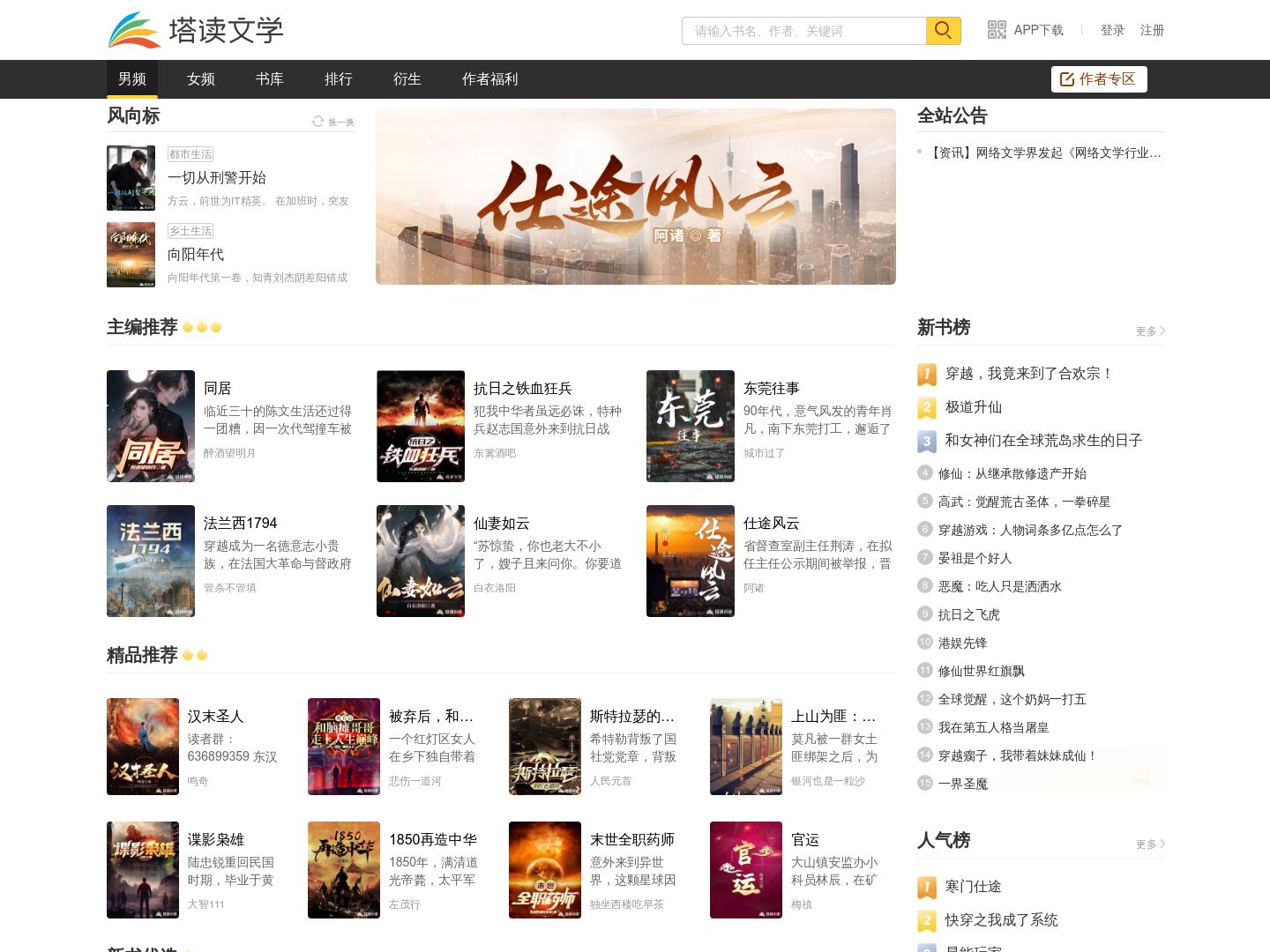Open the 作者专区 button
The width and height of the screenshot is (1270, 952).
(x=1099, y=79)
